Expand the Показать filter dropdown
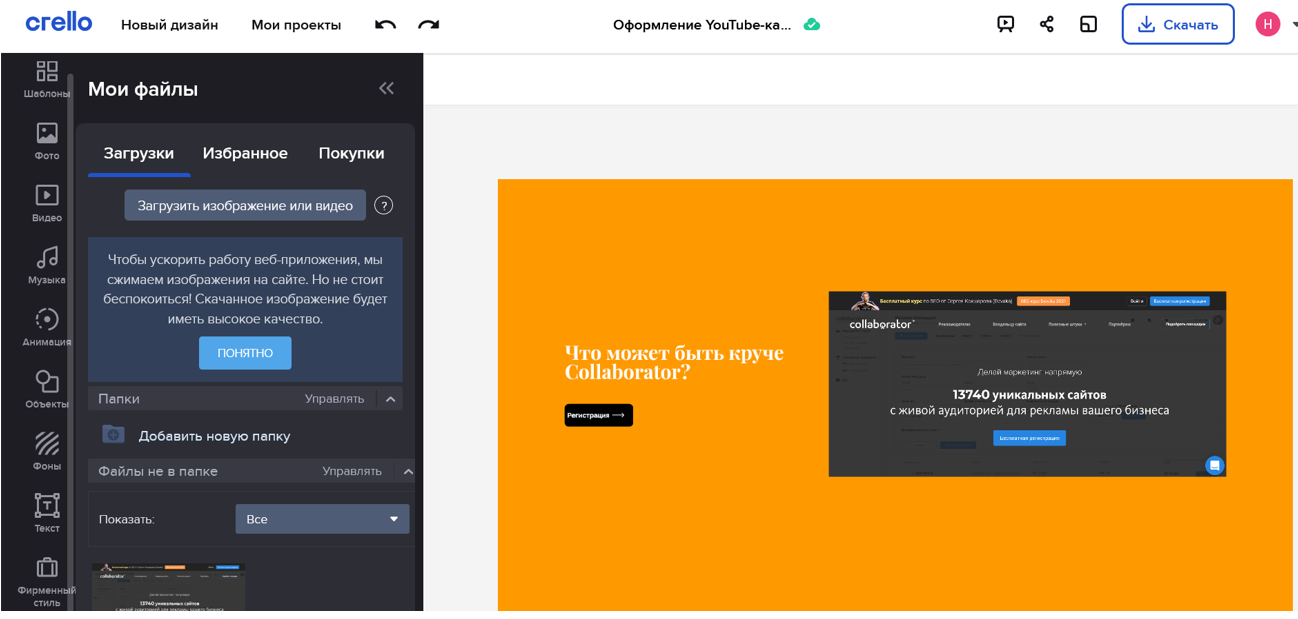Viewport: 1298px width, 619px height. pos(322,518)
